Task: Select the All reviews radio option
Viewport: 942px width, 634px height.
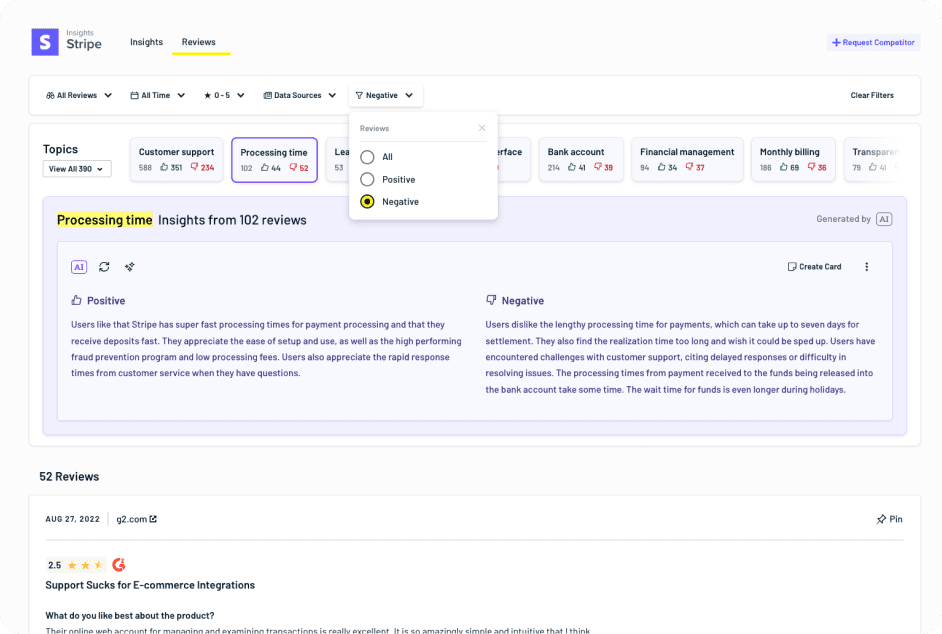Action: (367, 157)
